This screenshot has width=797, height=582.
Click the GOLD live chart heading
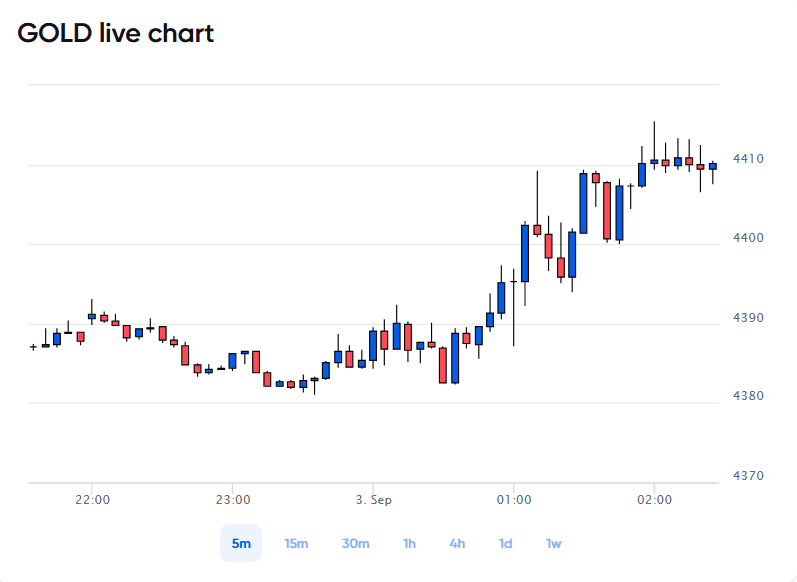116,34
